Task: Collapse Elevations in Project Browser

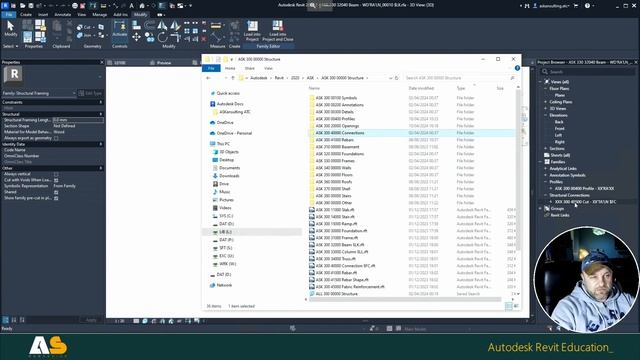Action: point(546,116)
